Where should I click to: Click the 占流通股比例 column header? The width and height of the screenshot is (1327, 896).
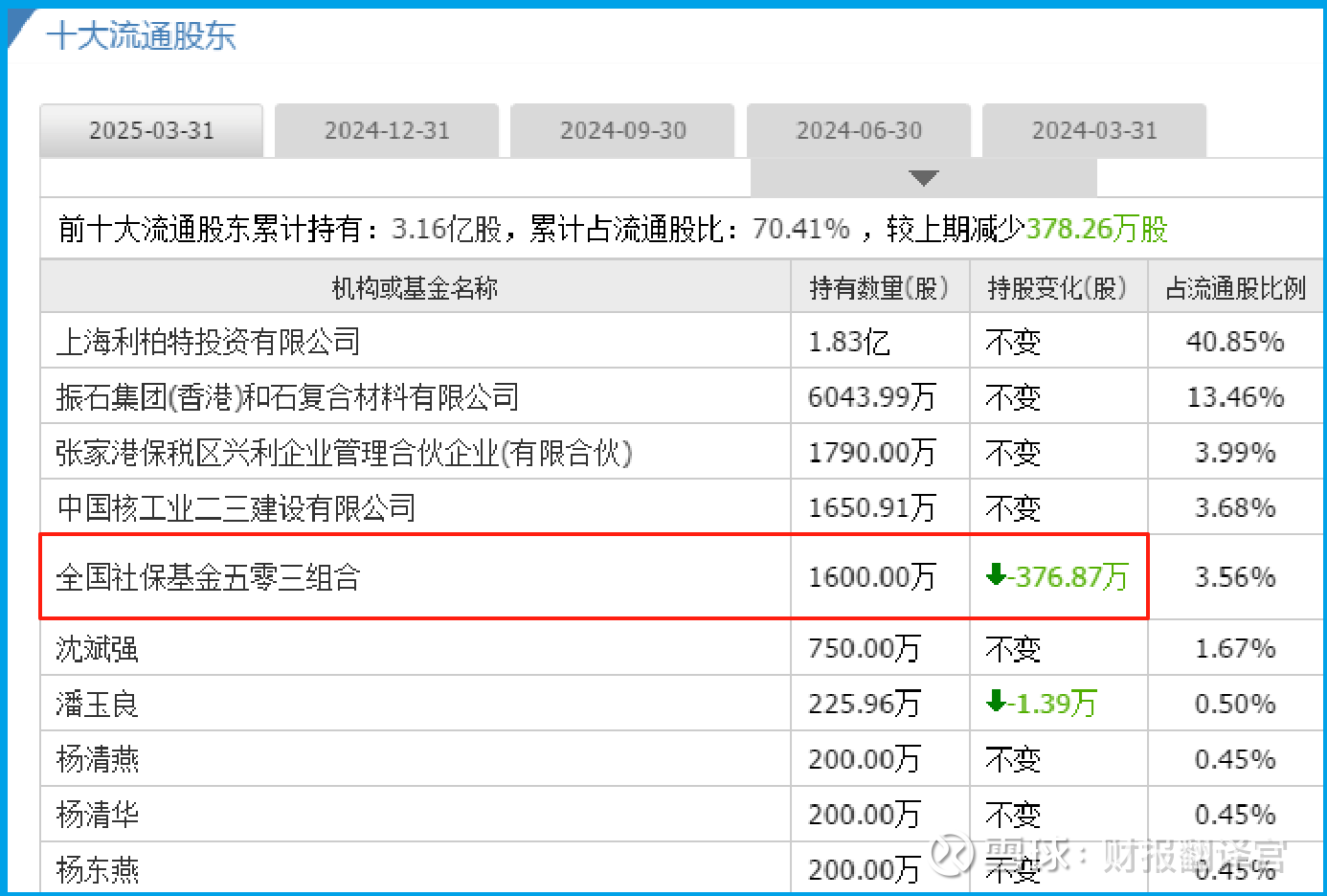[1235, 288]
